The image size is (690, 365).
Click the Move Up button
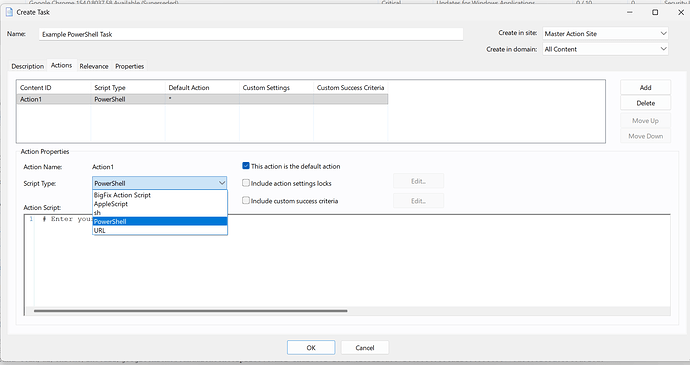click(646, 120)
